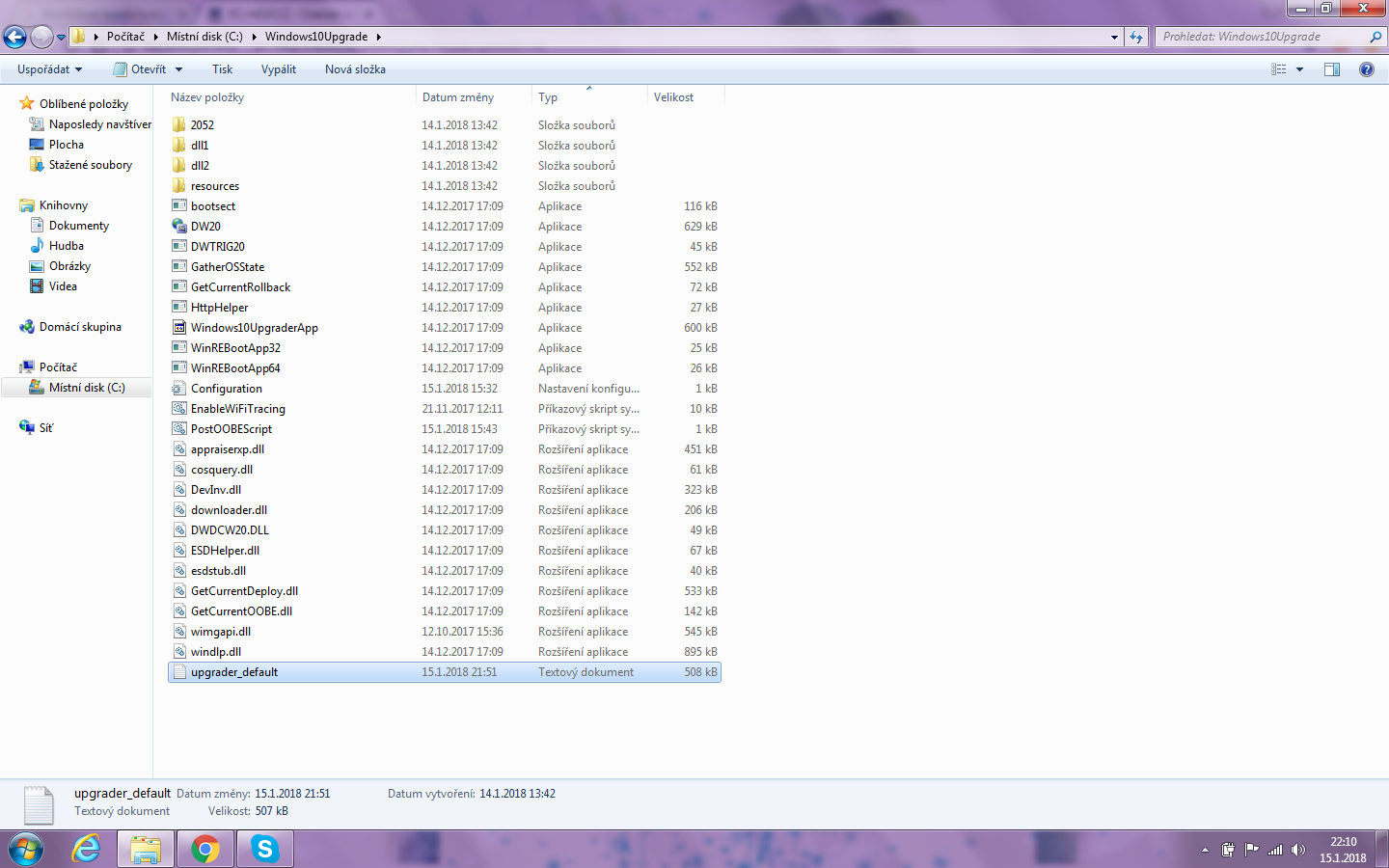Click the change view icon
Screen dimensions: 1389x868
coord(1279,69)
